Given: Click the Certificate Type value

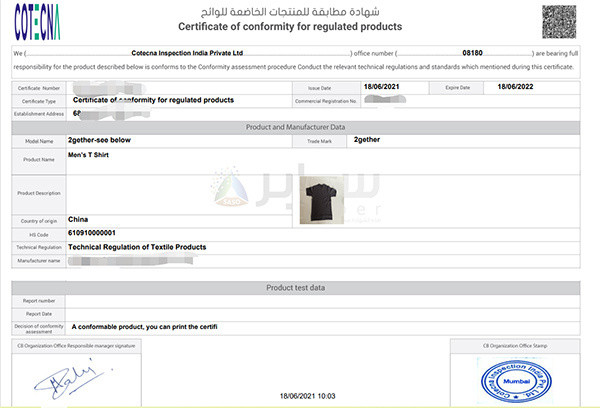Looking at the screenshot, I should pyautogui.click(x=150, y=101).
